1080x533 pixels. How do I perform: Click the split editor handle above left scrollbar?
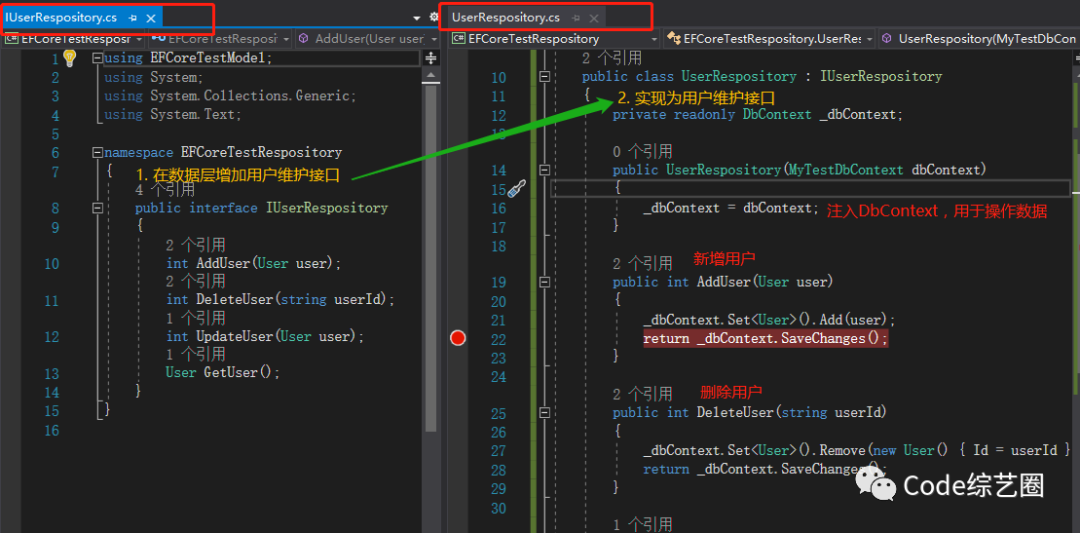[431, 58]
